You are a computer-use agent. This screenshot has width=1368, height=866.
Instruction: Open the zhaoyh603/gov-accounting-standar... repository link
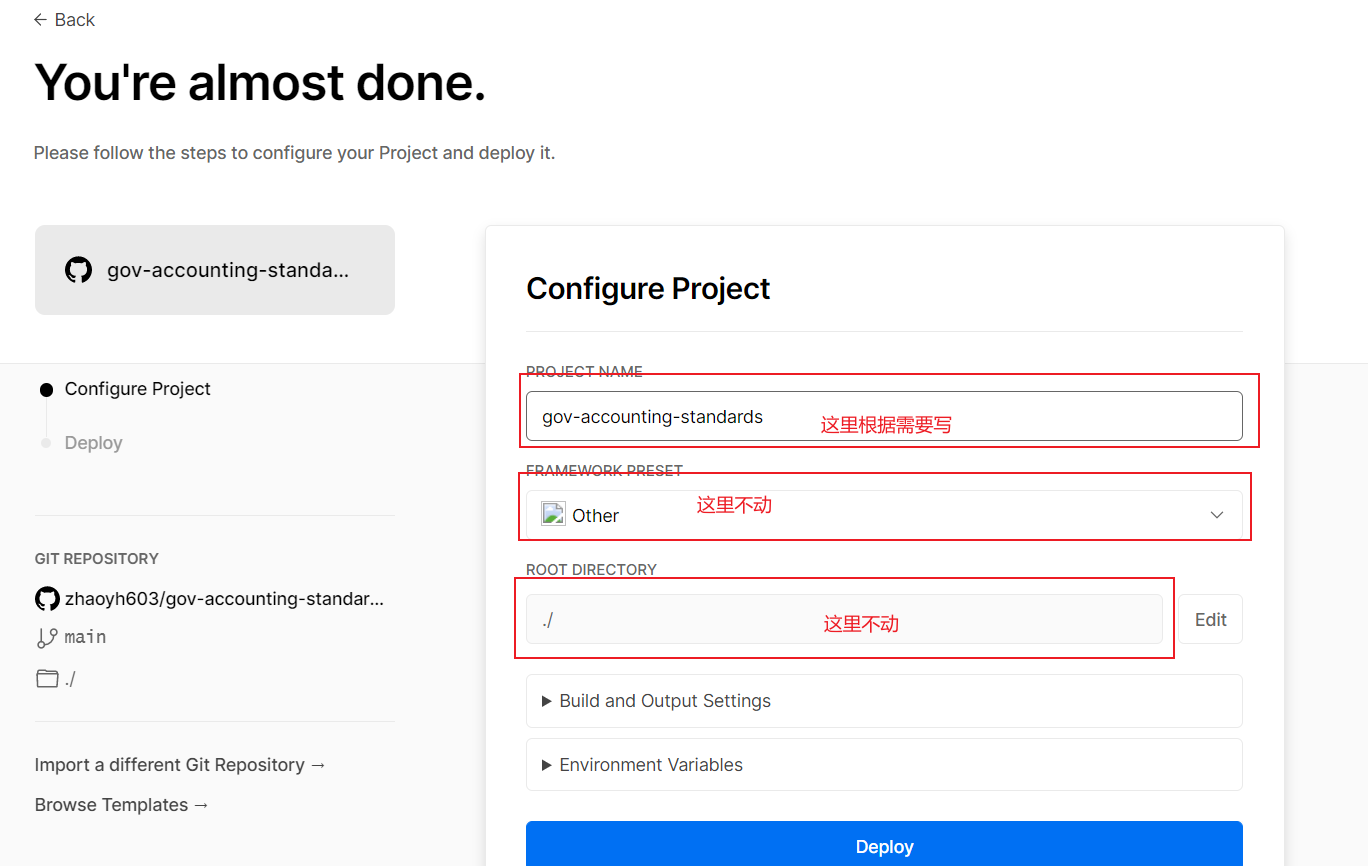coord(224,599)
